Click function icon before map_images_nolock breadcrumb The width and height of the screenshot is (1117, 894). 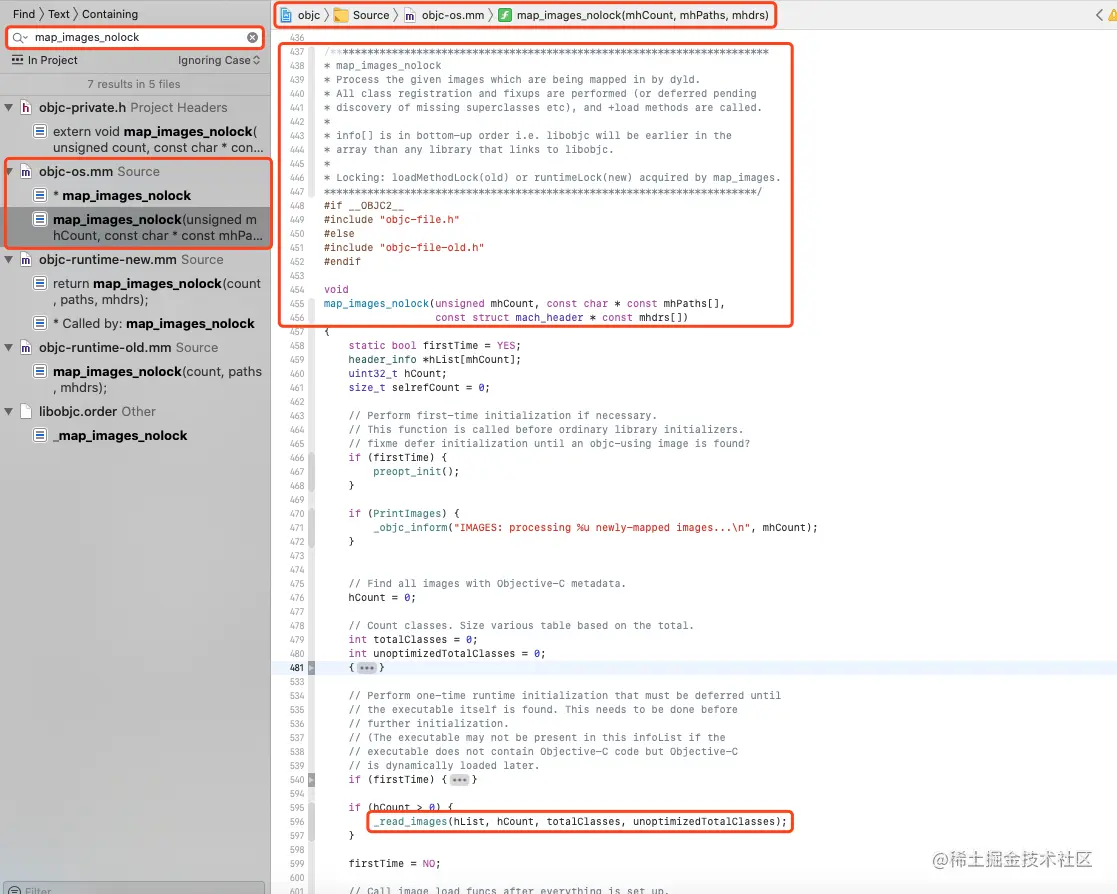click(x=505, y=15)
